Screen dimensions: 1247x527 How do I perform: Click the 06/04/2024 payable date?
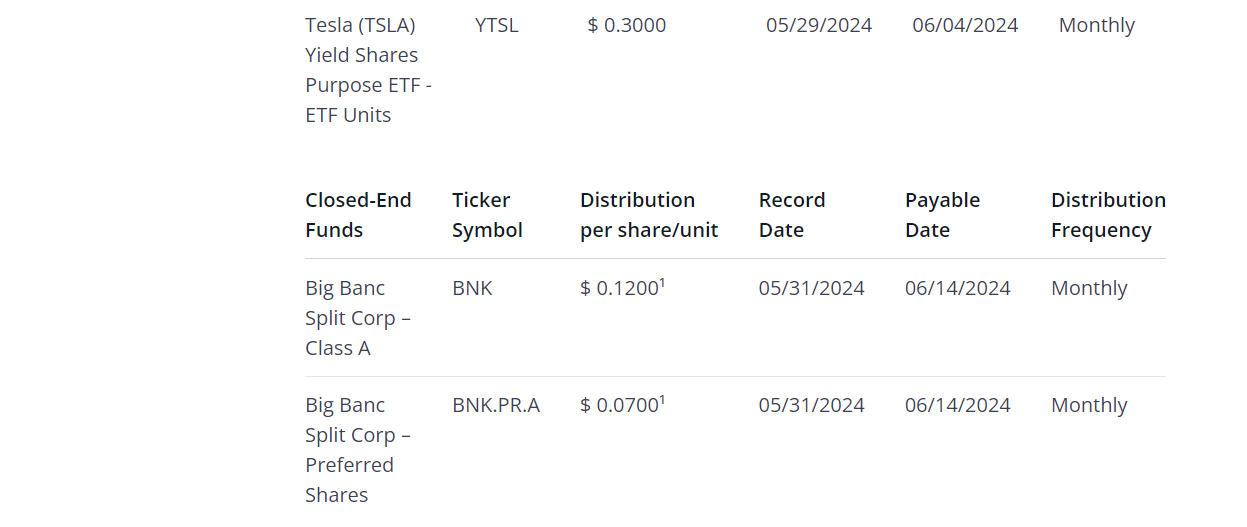click(x=965, y=25)
